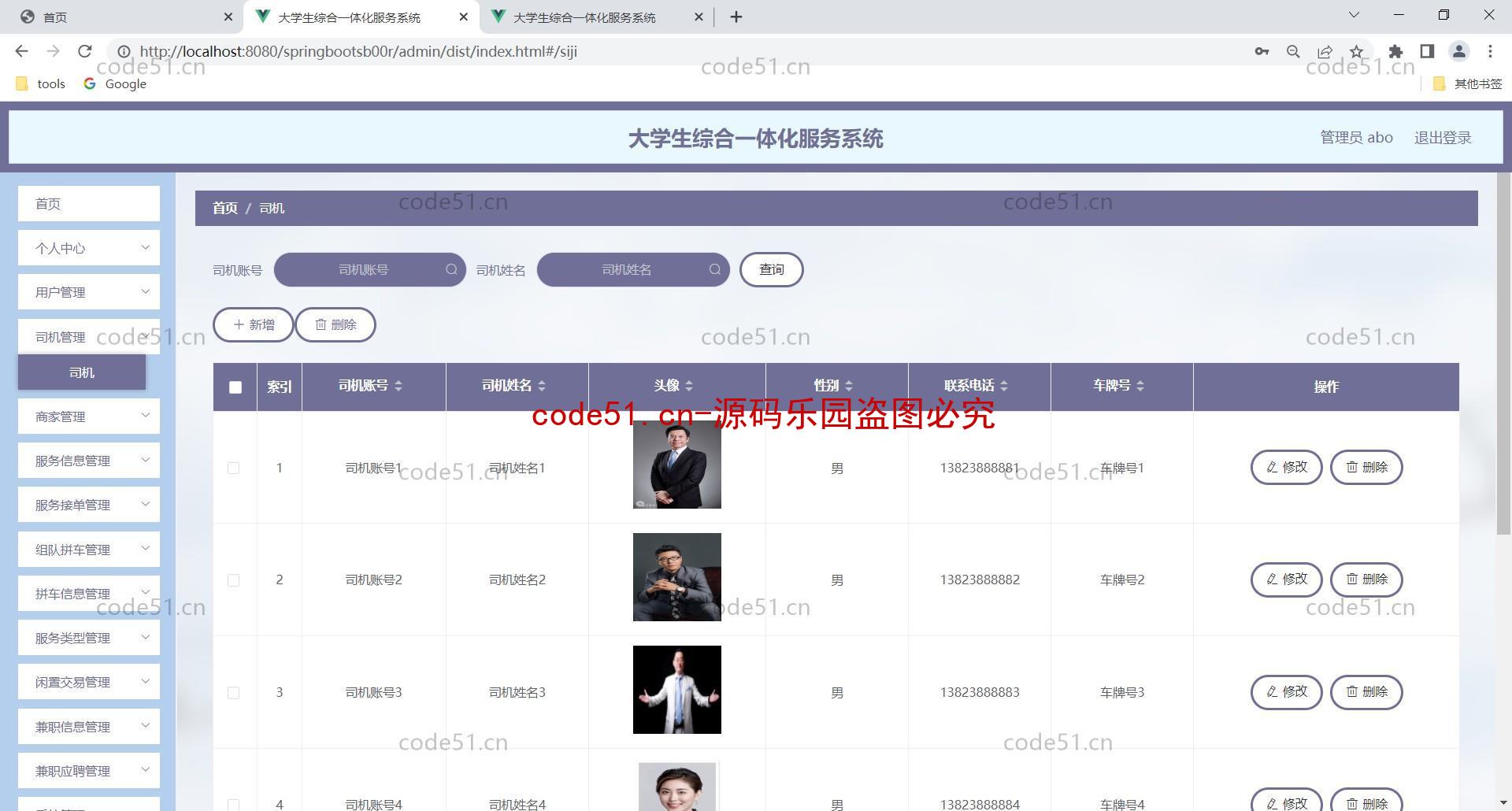The width and height of the screenshot is (1512, 811).
Task: Expand the 用户管理 sidebar menu
Action: 89,292
